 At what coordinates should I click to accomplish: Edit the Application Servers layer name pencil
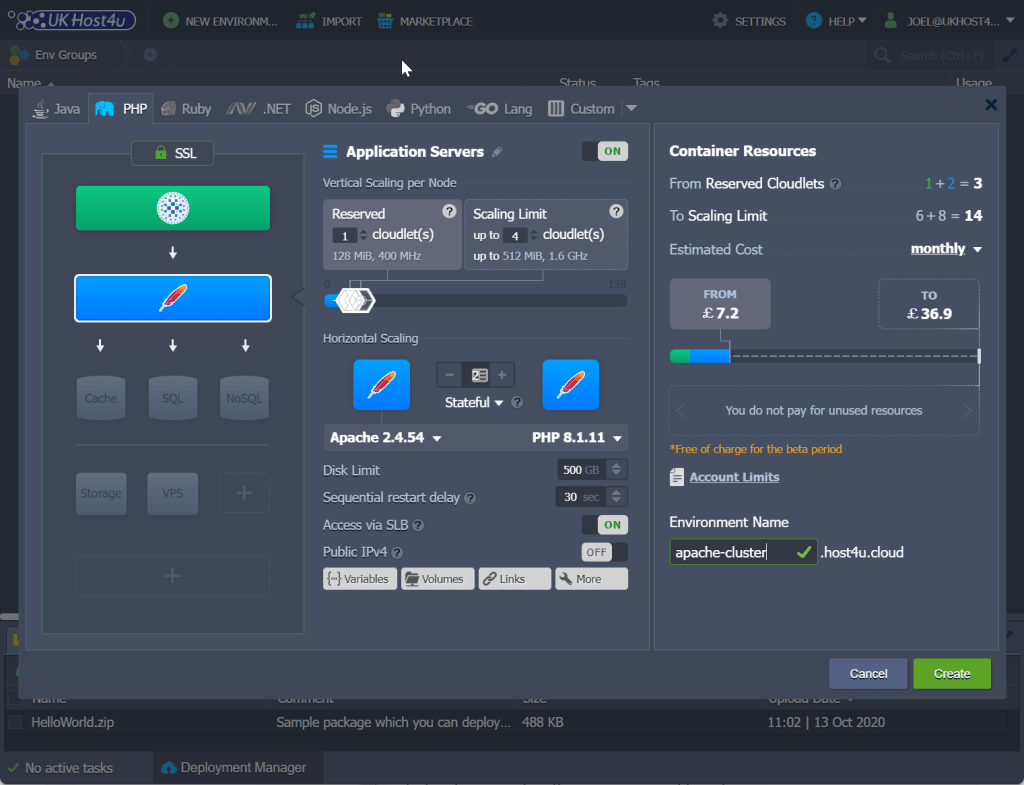497,152
